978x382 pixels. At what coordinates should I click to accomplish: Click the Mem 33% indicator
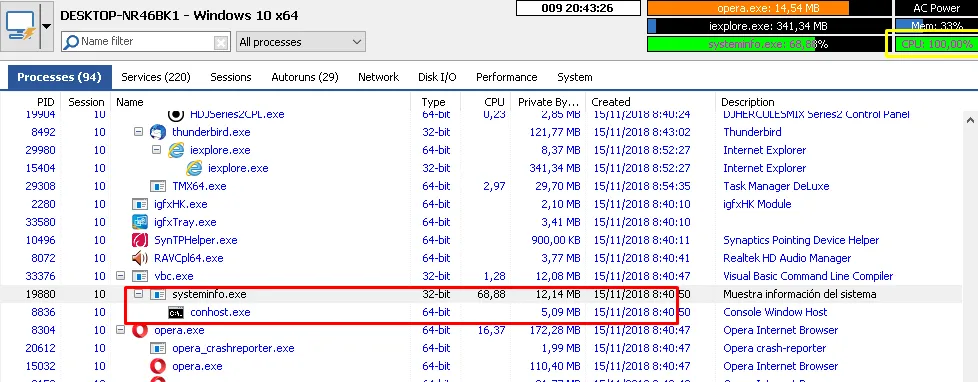936,26
